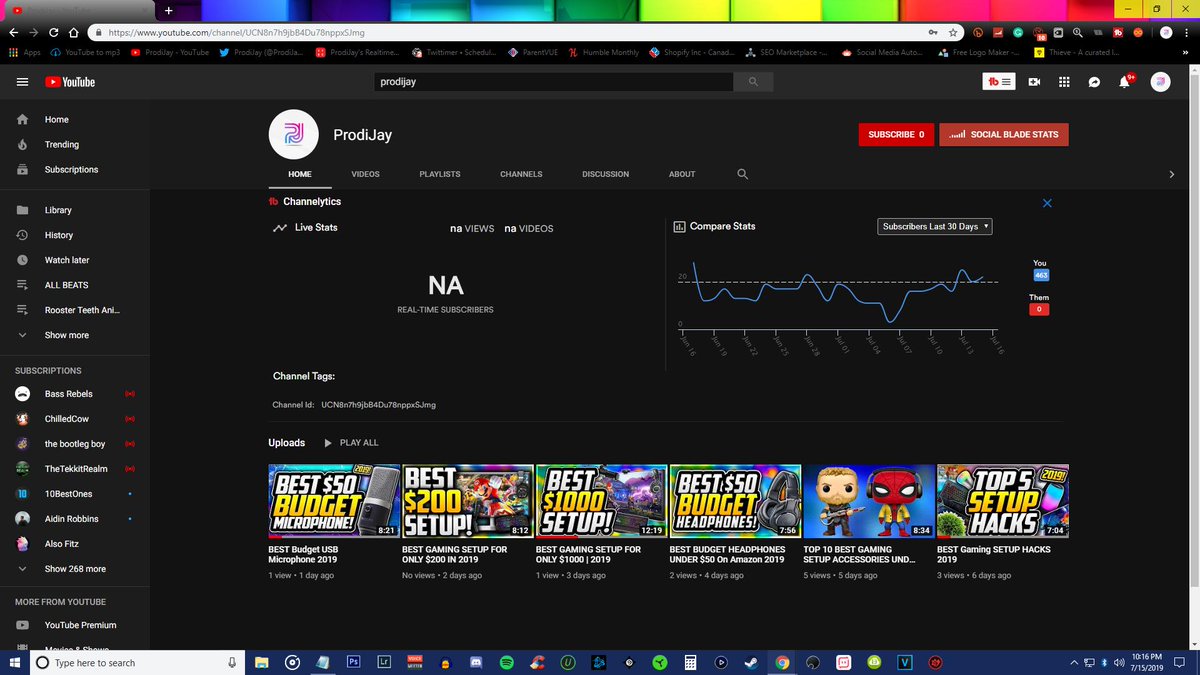Open TheTekkitRealm subscription

click(x=75, y=469)
